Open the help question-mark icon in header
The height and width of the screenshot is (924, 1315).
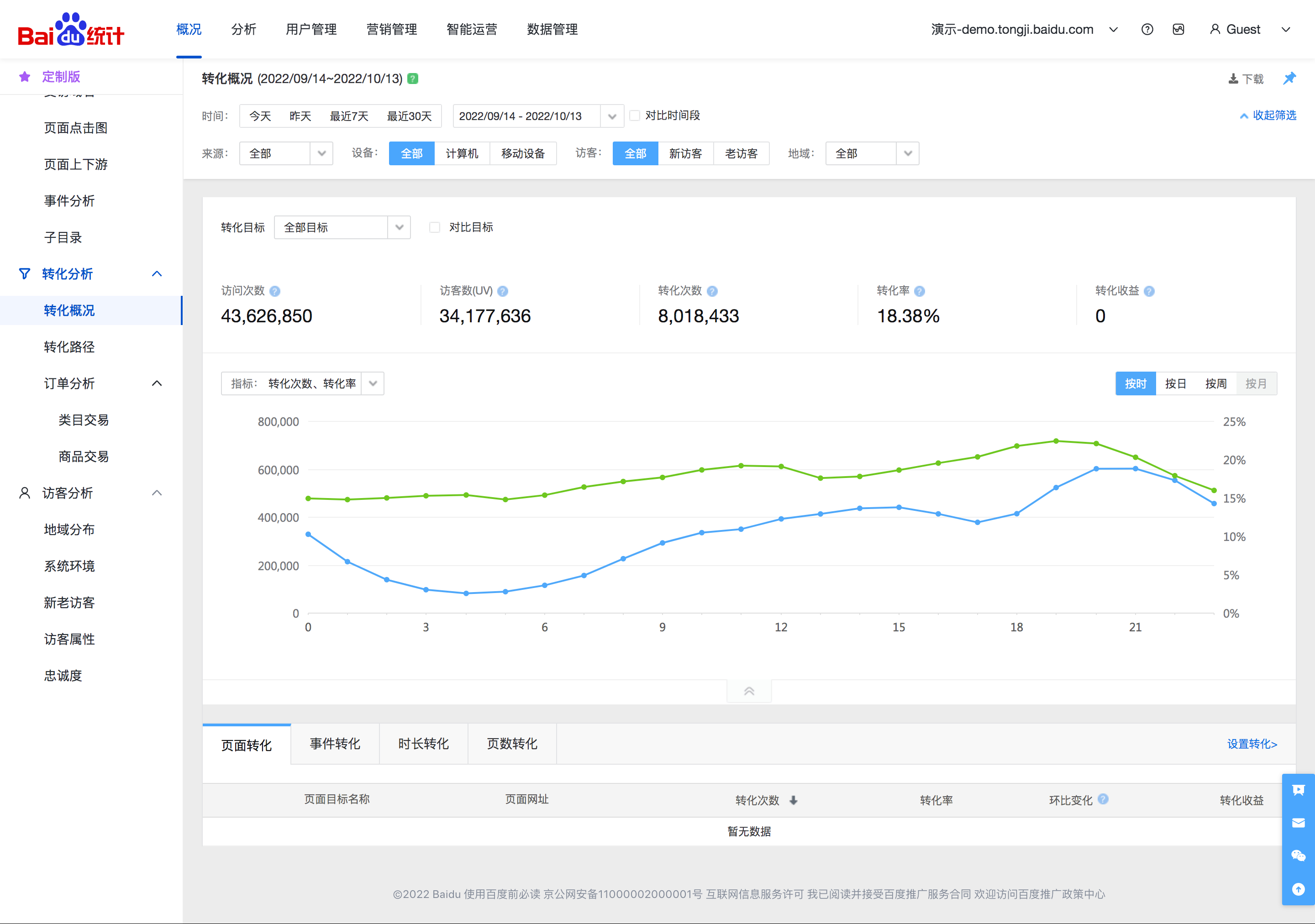click(1147, 29)
